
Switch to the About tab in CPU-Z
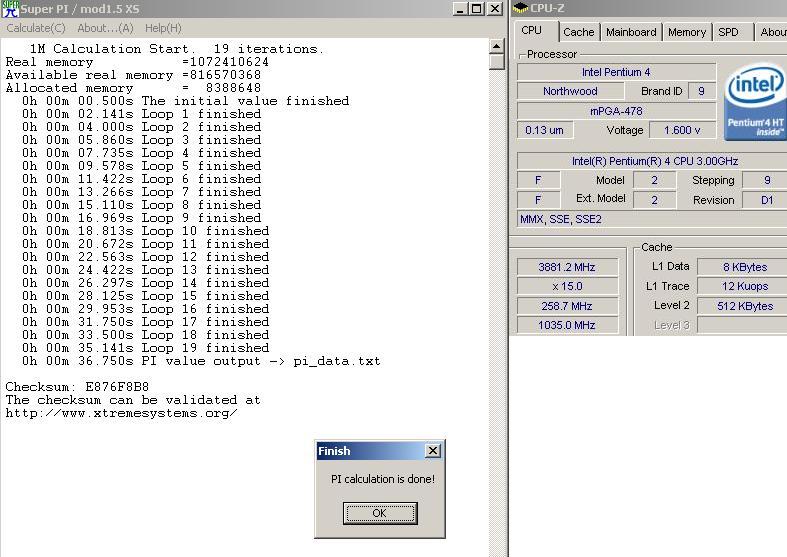point(772,32)
